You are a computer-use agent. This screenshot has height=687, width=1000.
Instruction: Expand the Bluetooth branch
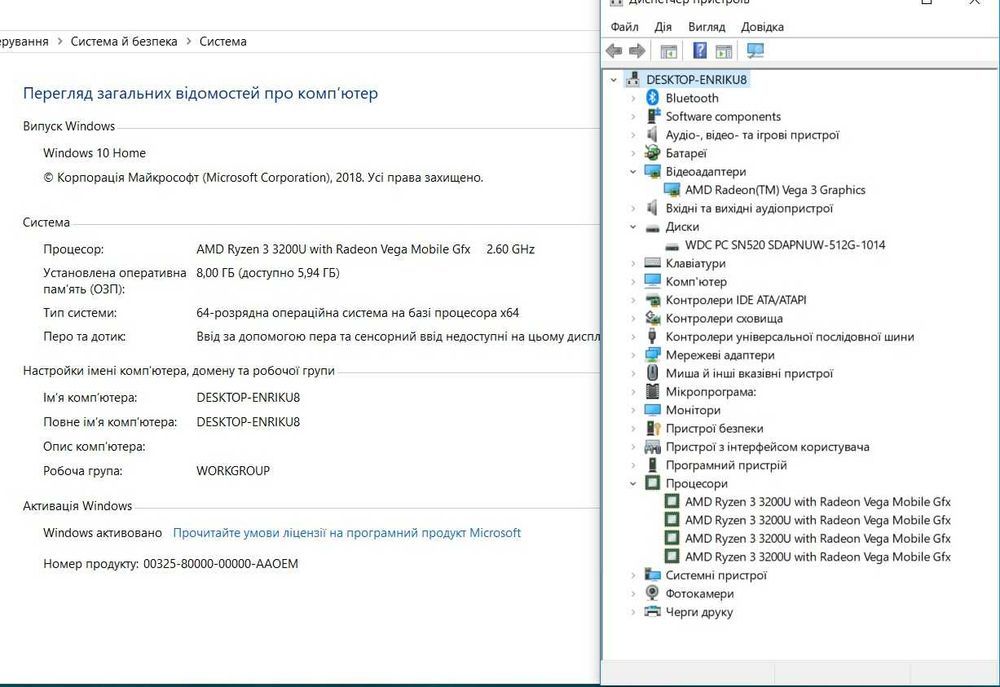pos(633,98)
